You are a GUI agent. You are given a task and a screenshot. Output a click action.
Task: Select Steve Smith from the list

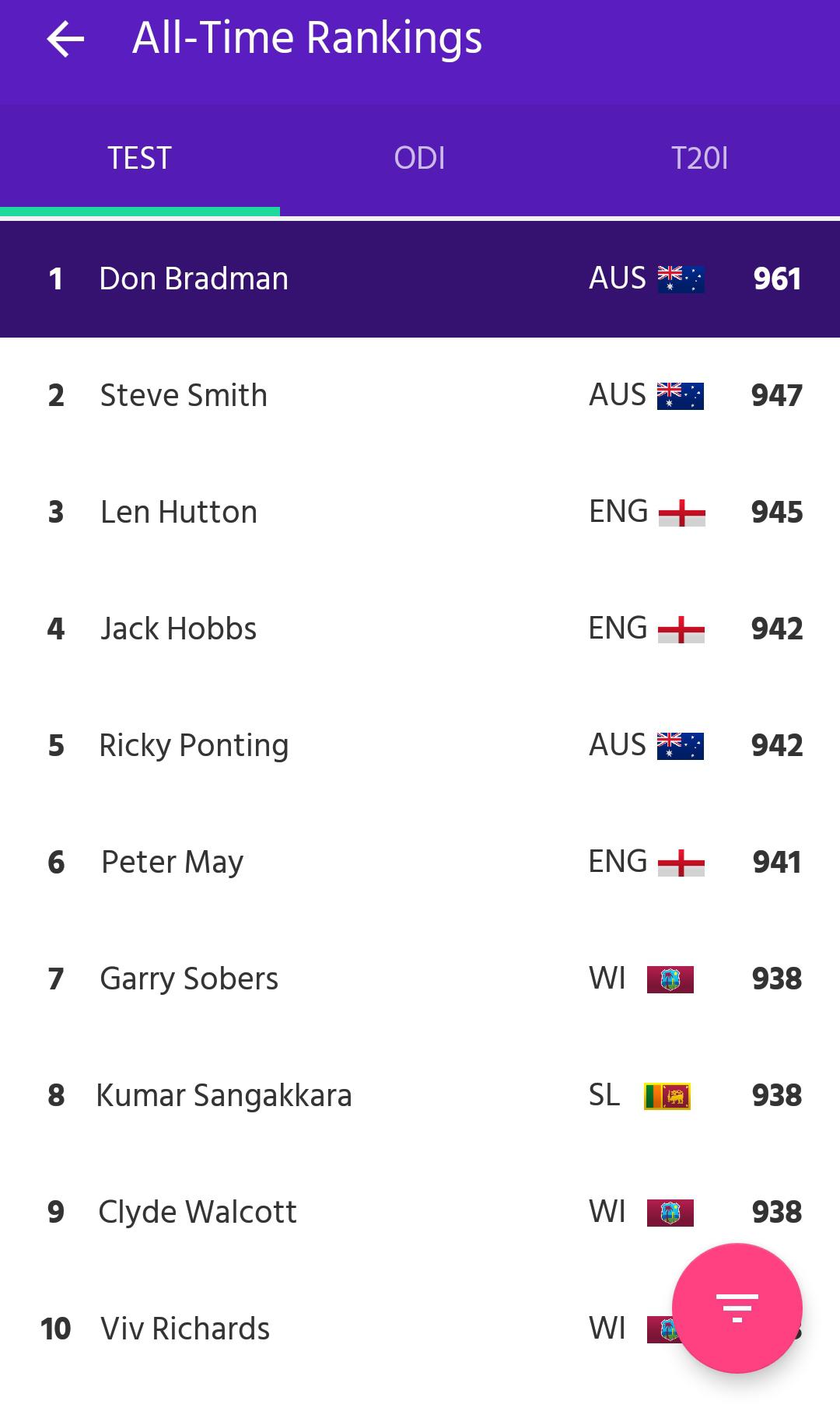pos(311,395)
